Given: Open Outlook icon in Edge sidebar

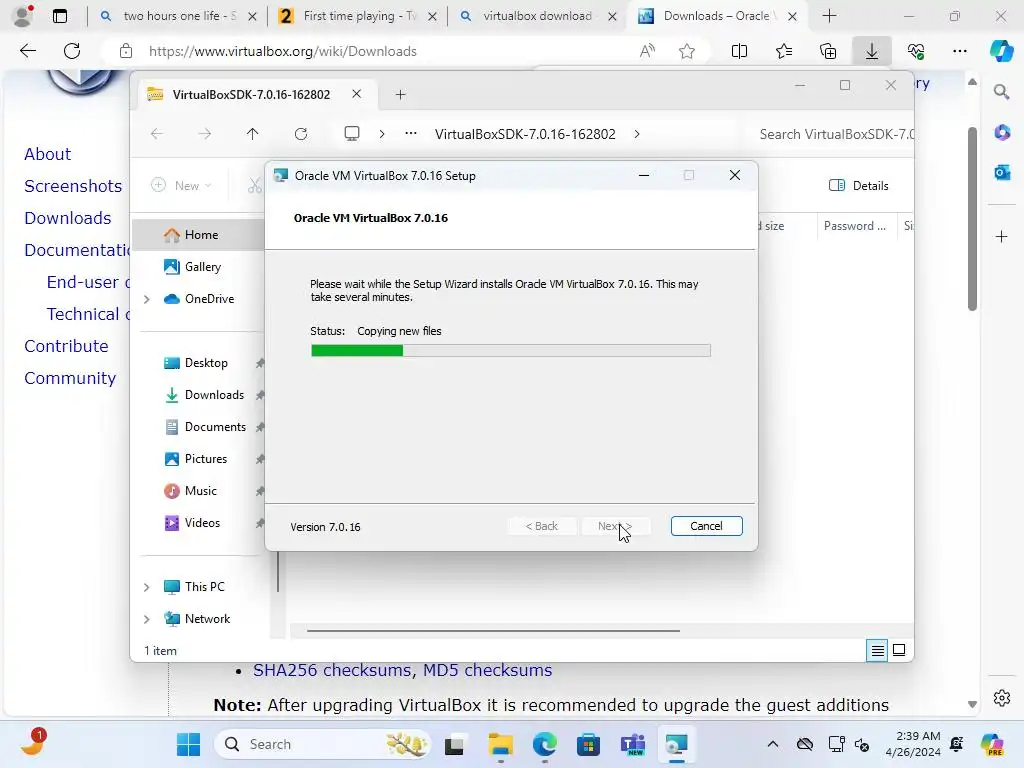Looking at the screenshot, I should (1001, 172).
